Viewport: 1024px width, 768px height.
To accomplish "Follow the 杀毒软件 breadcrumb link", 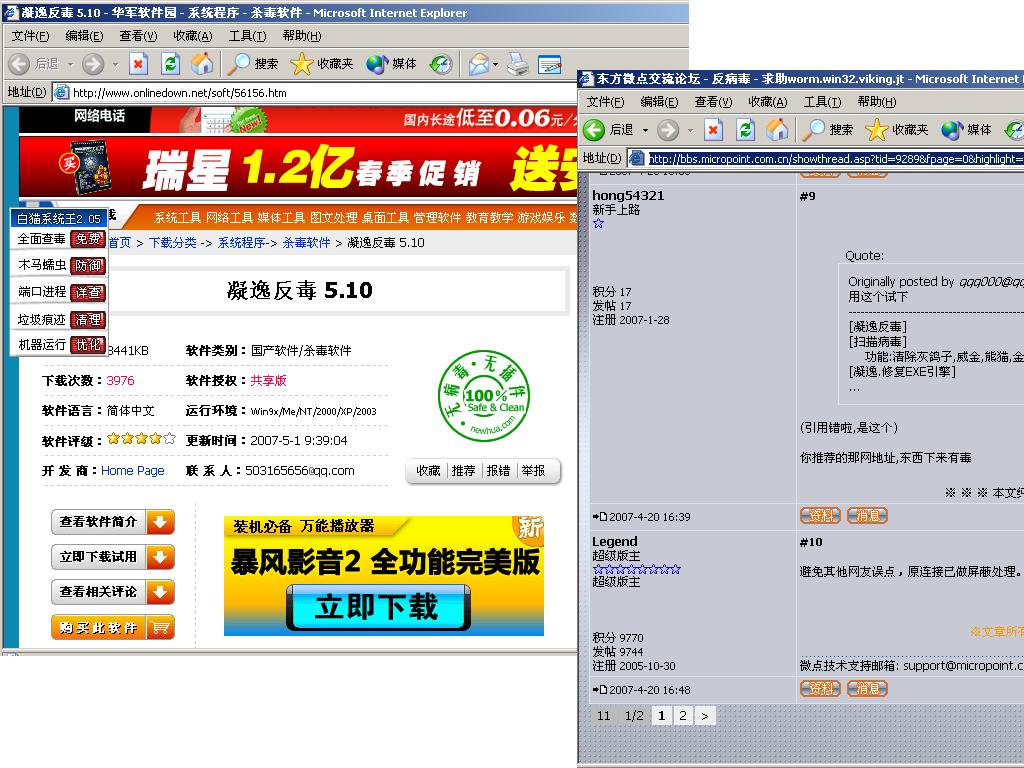I will (306, 243).
